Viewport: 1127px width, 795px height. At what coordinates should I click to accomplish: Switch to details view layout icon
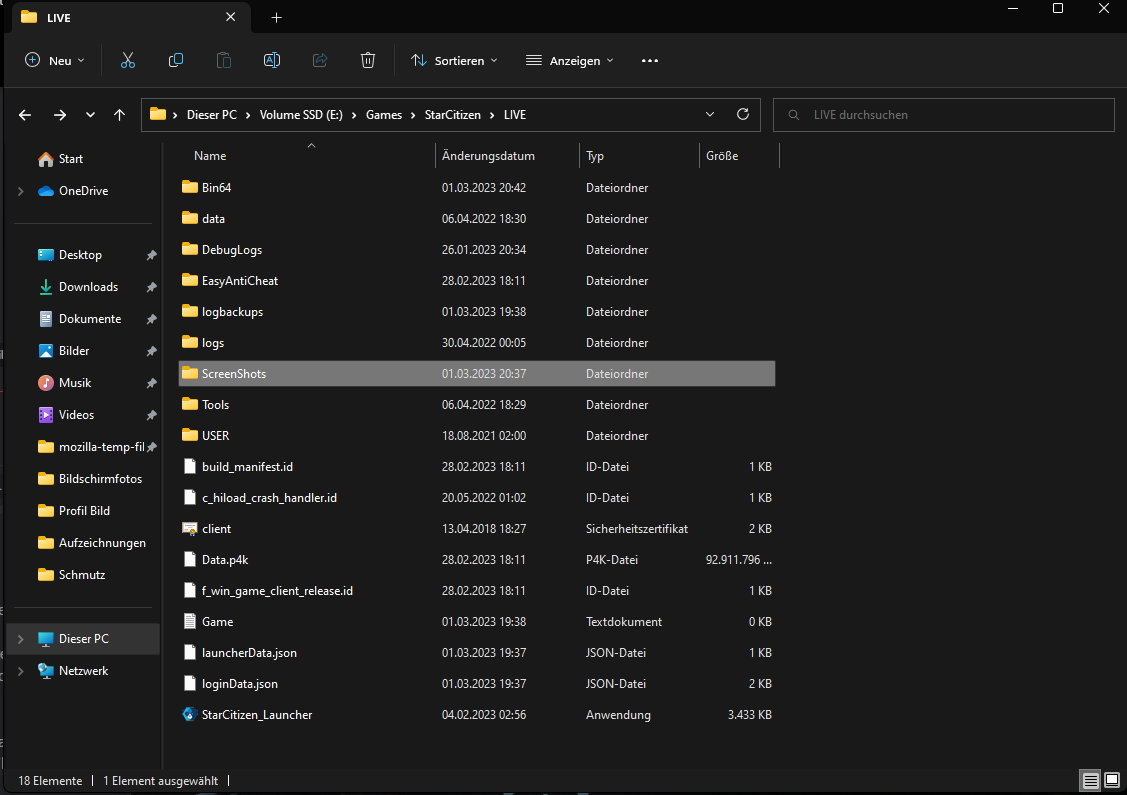point(1090,781)
